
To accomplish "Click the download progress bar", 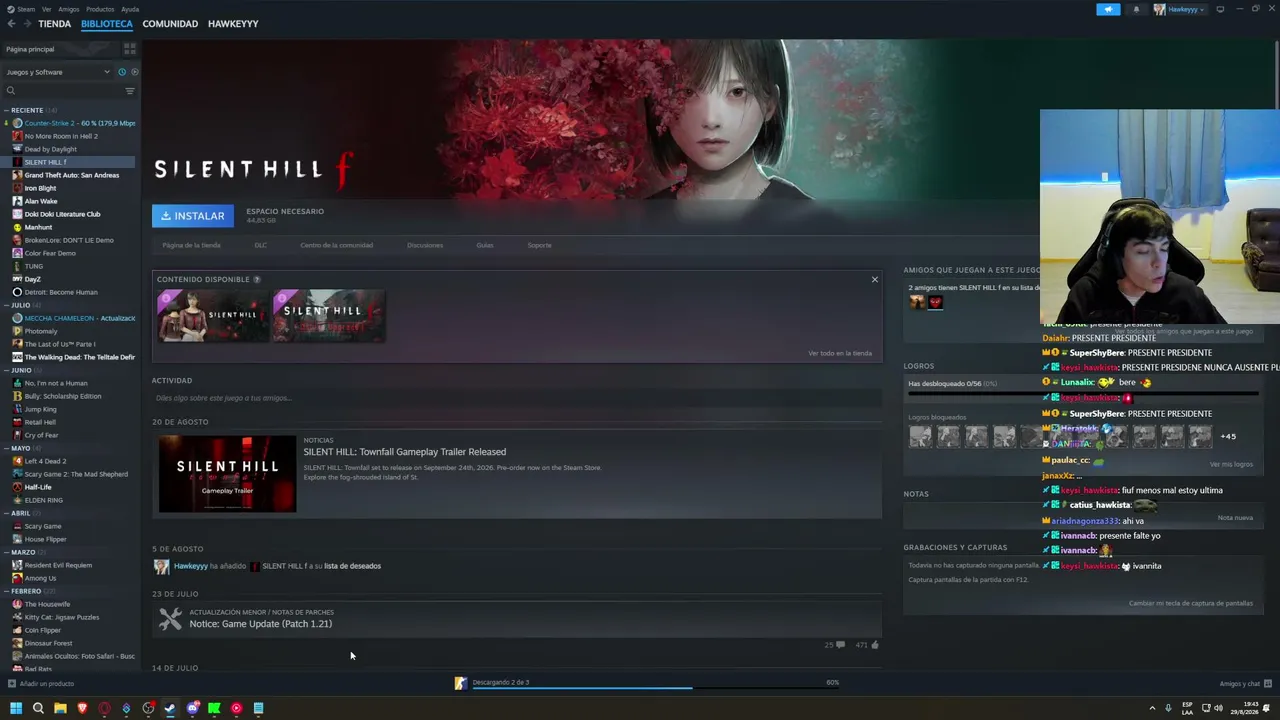I will pos(654,687).
